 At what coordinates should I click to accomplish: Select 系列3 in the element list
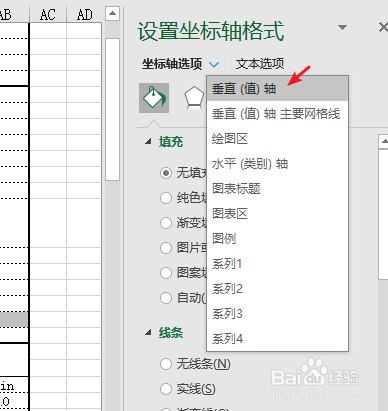[277, 314]
